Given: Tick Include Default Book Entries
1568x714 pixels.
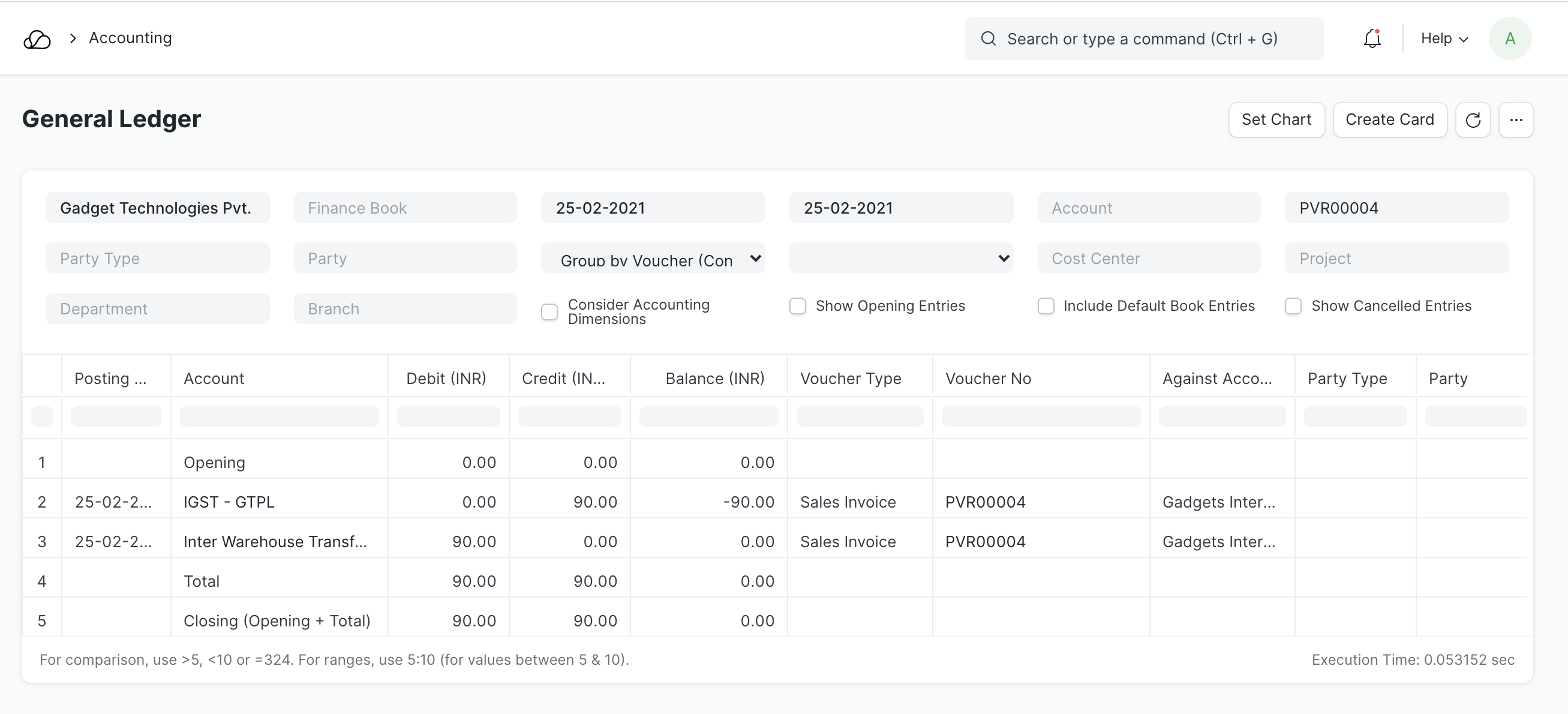Looking at the screenshot, I should (1046, 306).
